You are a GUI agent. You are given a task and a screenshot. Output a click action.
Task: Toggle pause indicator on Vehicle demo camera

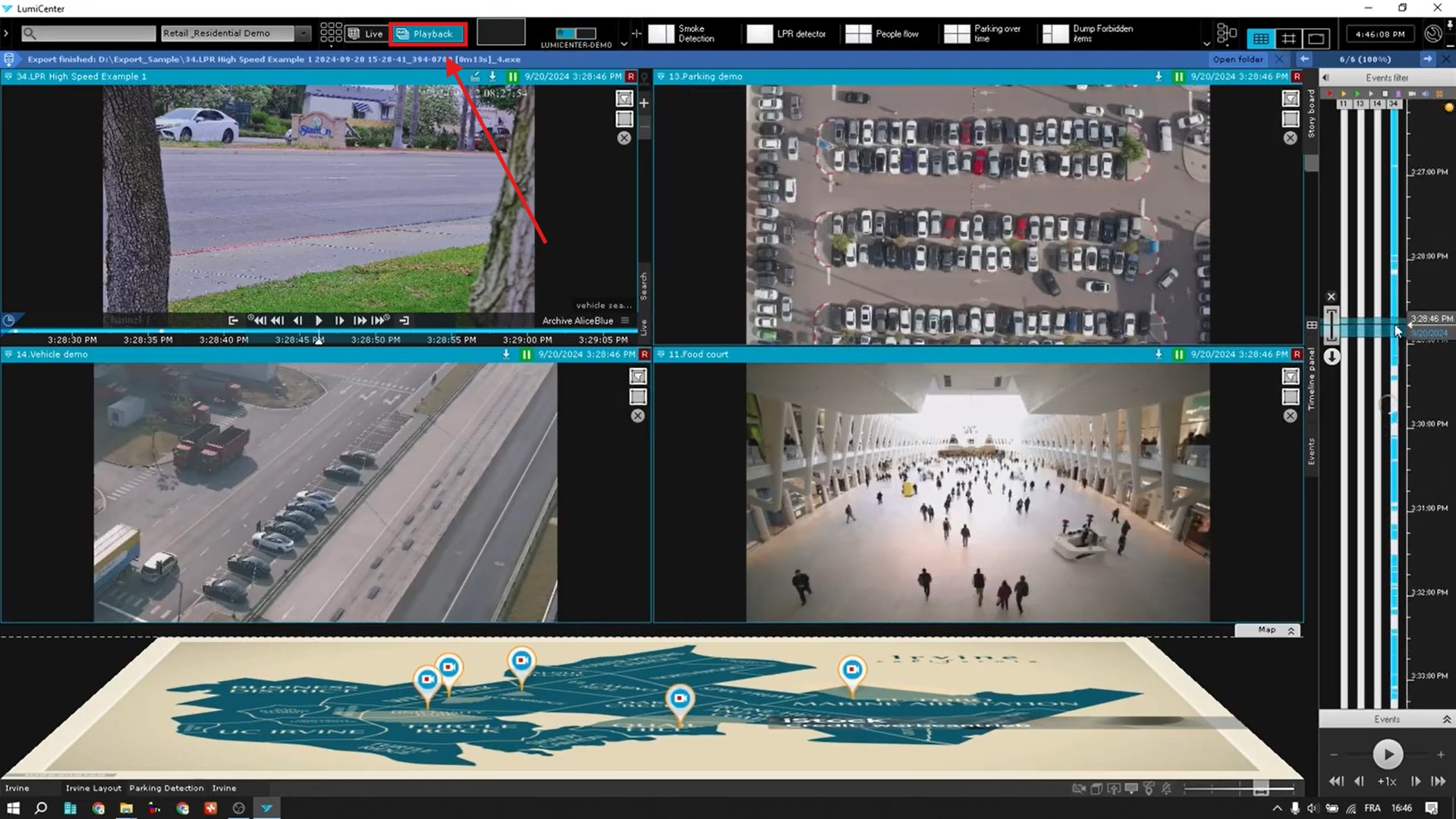[527, 354]
